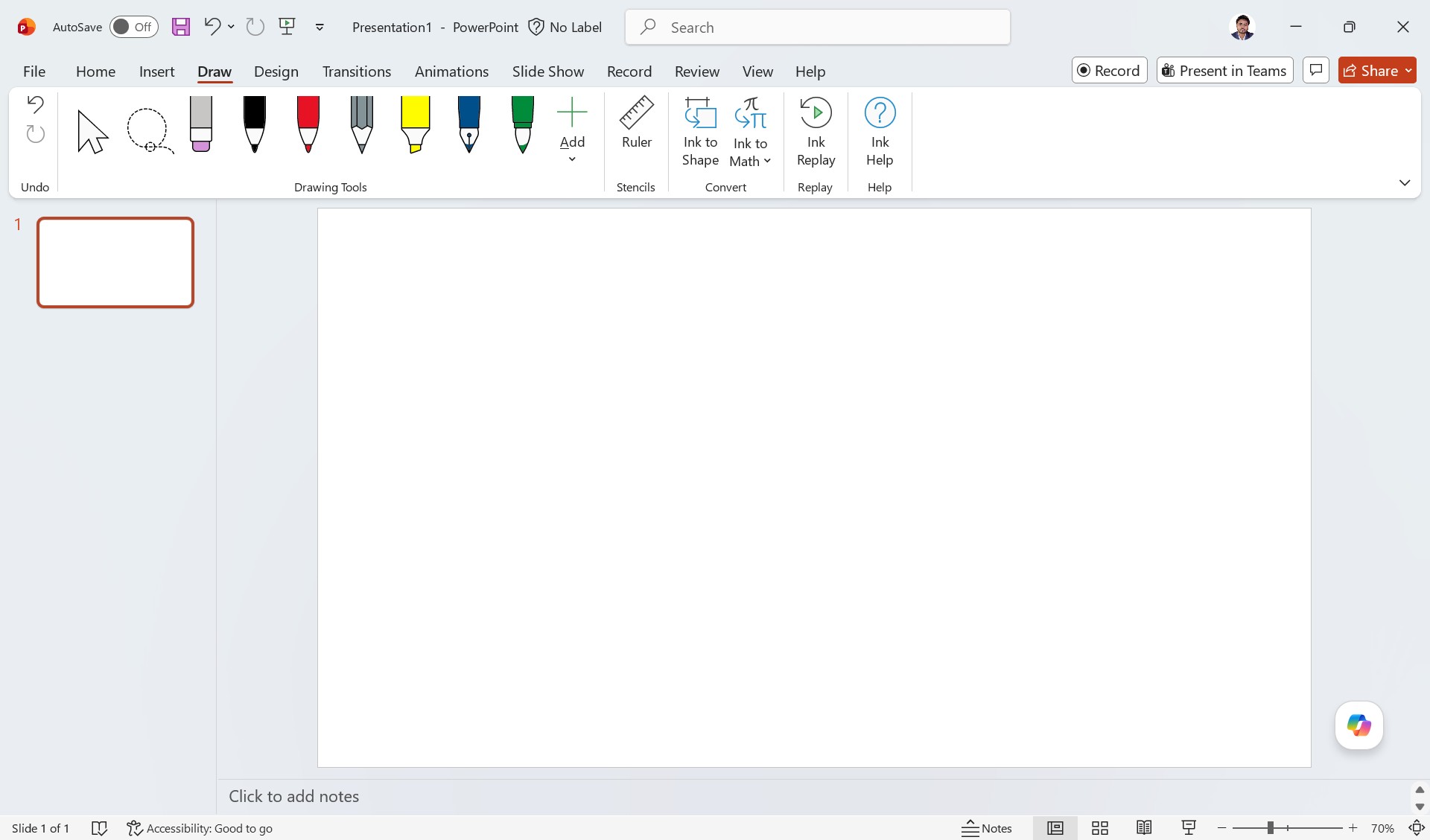The width and height of the screenshot is (1430, 840).
Task: Select the arrow Select Objects tool
Action: (92, 131)
